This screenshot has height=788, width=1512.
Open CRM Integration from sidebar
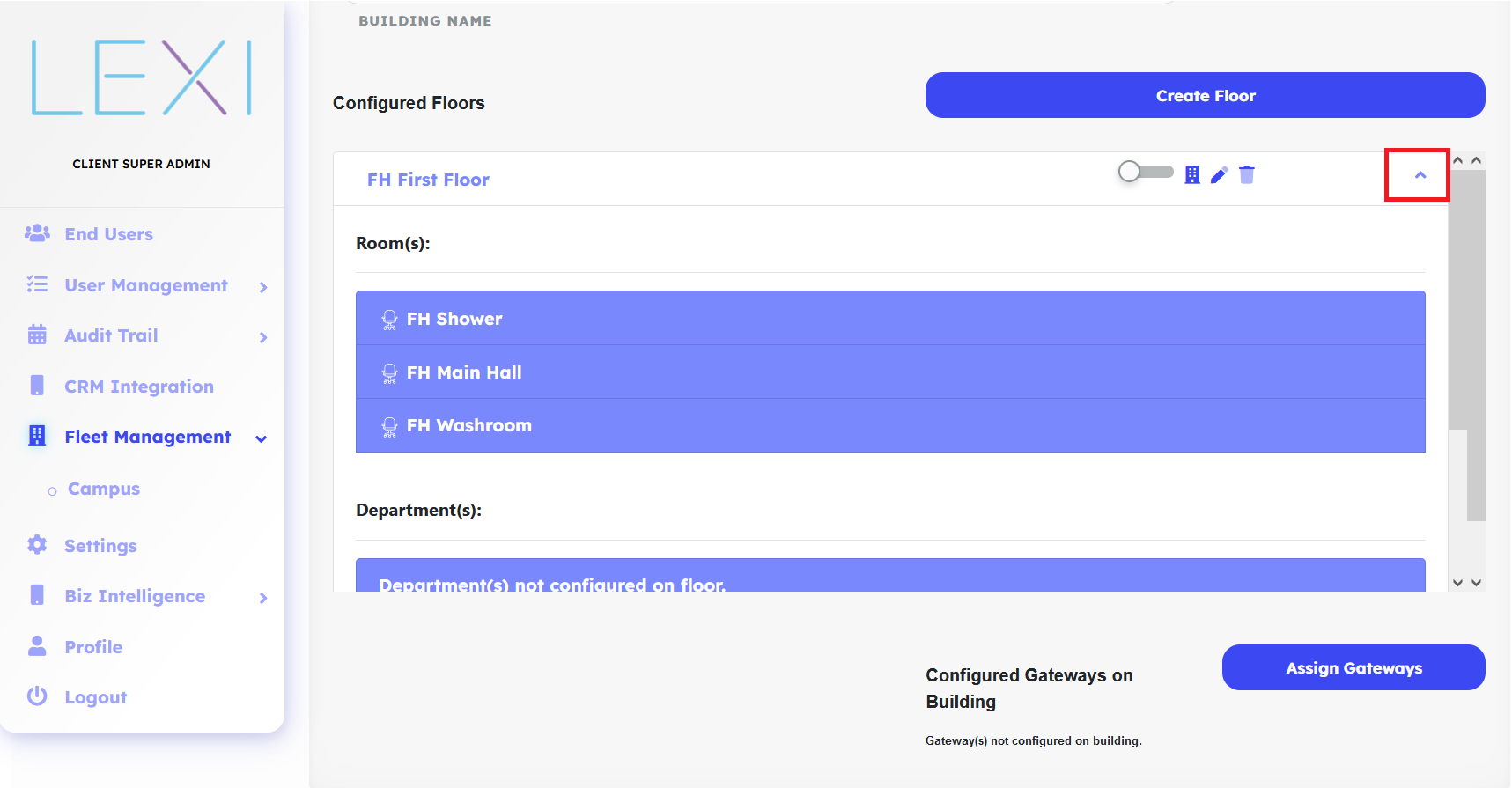click(x=139, y=387)
